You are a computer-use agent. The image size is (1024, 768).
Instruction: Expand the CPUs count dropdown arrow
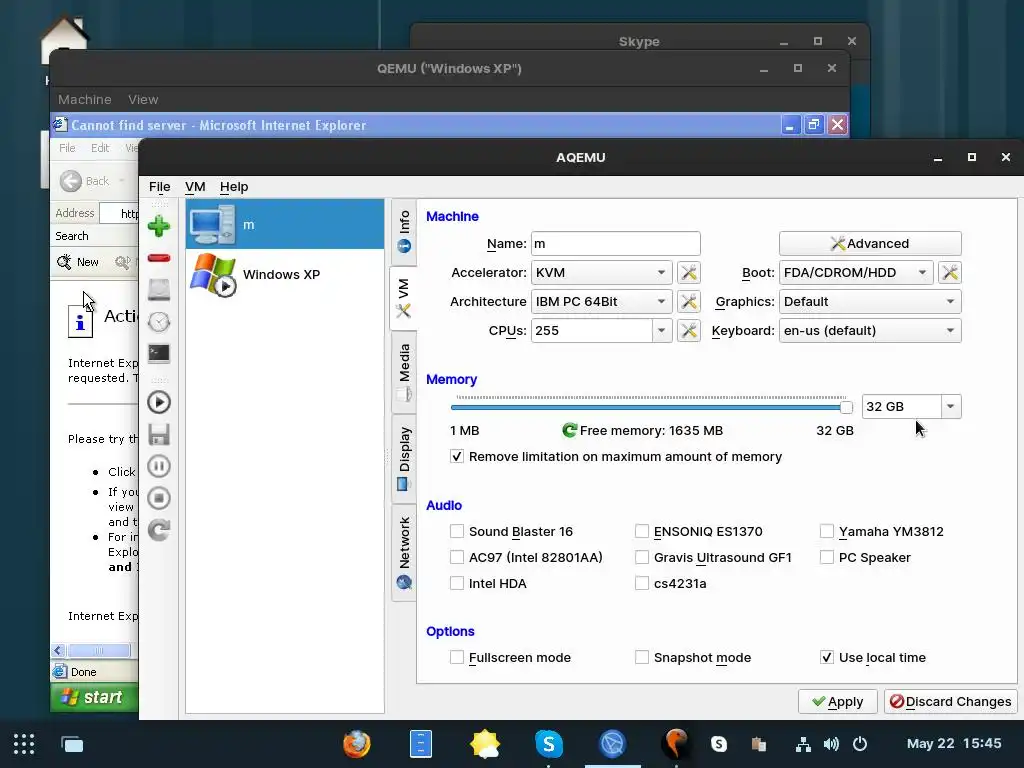(662, 330)
